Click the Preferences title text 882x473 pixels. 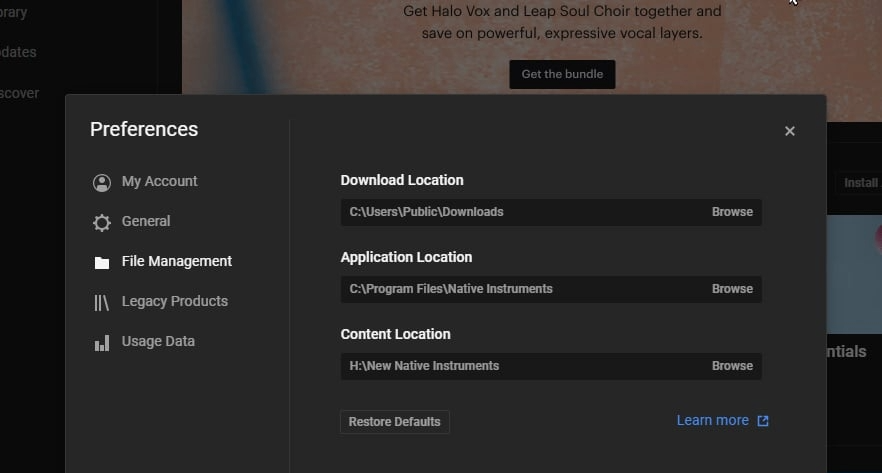click(x=144, y=129)
